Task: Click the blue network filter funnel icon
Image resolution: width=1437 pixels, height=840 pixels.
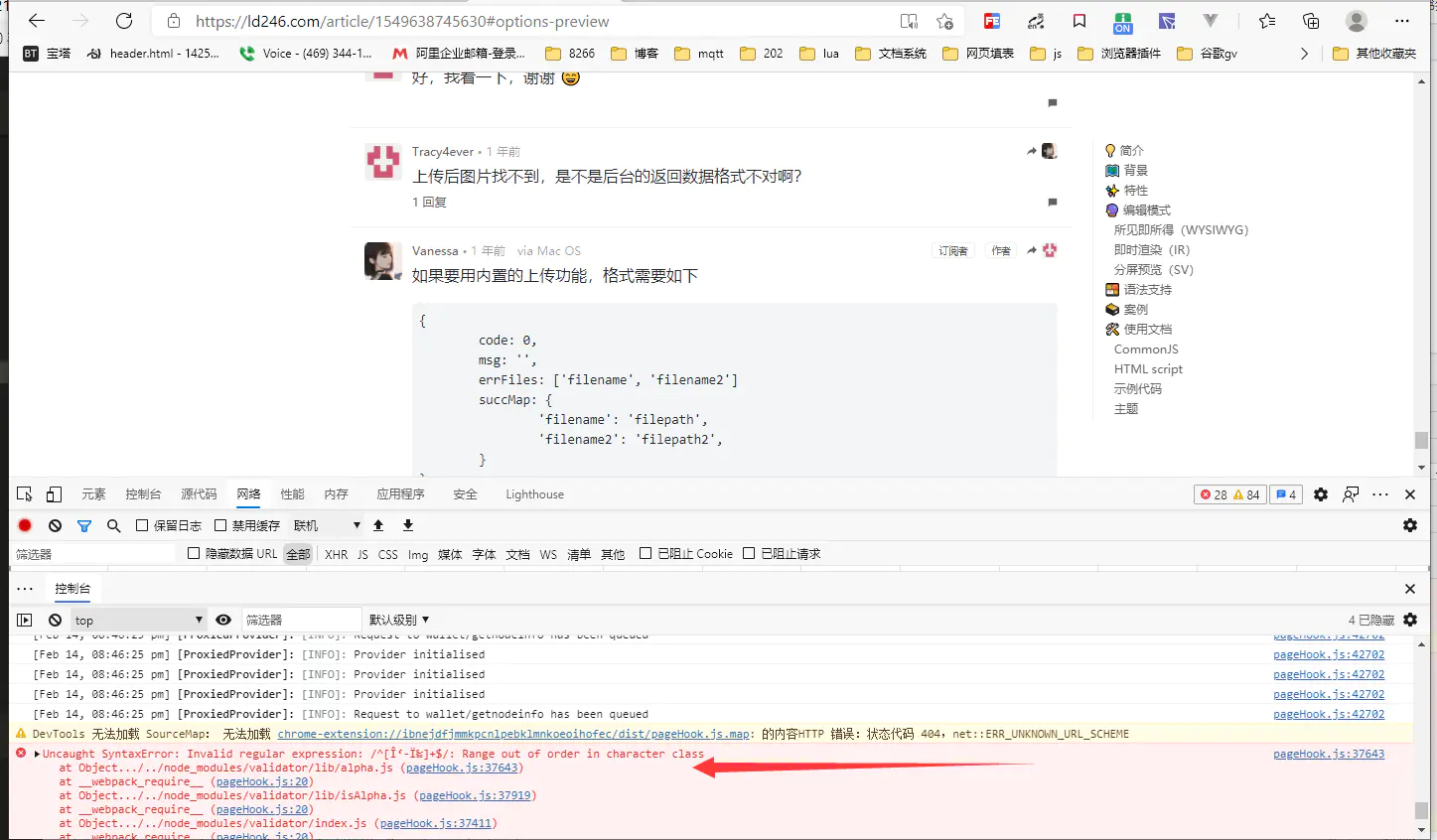Action: 84,525
